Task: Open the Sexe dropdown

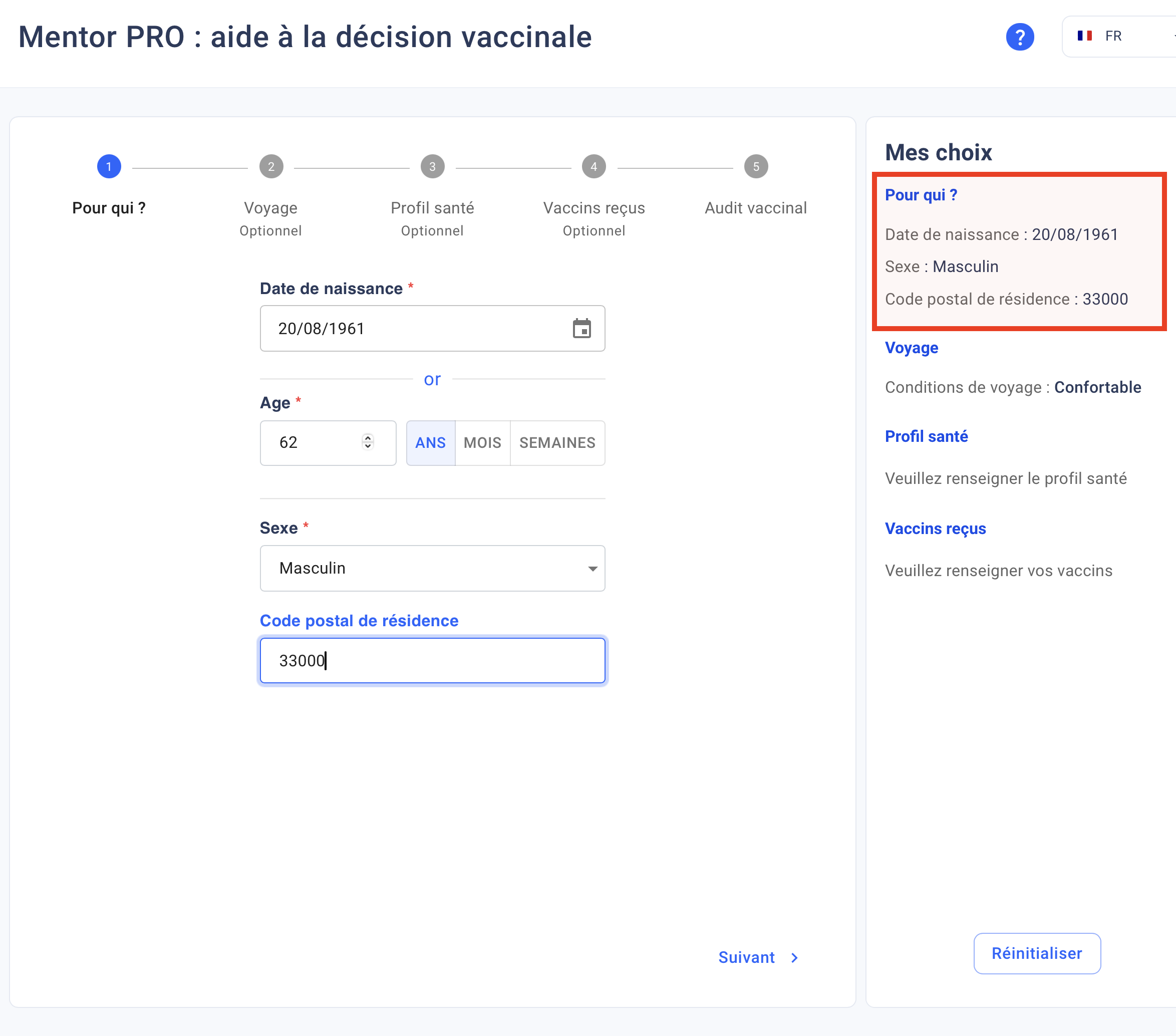Action: (x=432, y=568)
